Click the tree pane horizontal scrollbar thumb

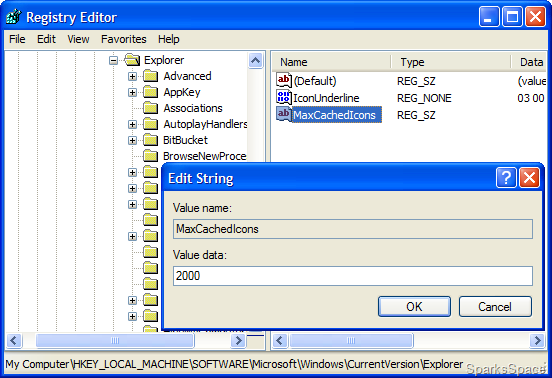click(x=115, y=340)
